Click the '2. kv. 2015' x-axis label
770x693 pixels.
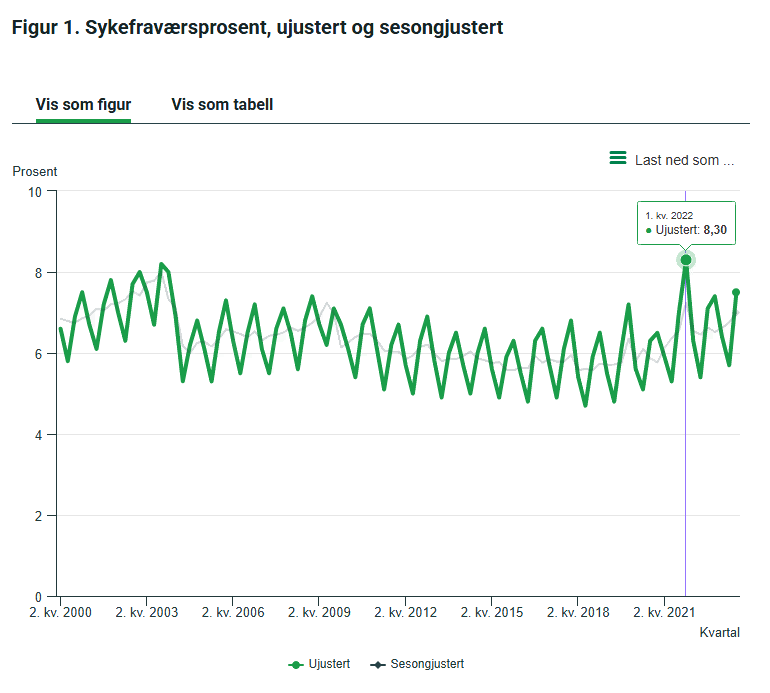[493, 612]
